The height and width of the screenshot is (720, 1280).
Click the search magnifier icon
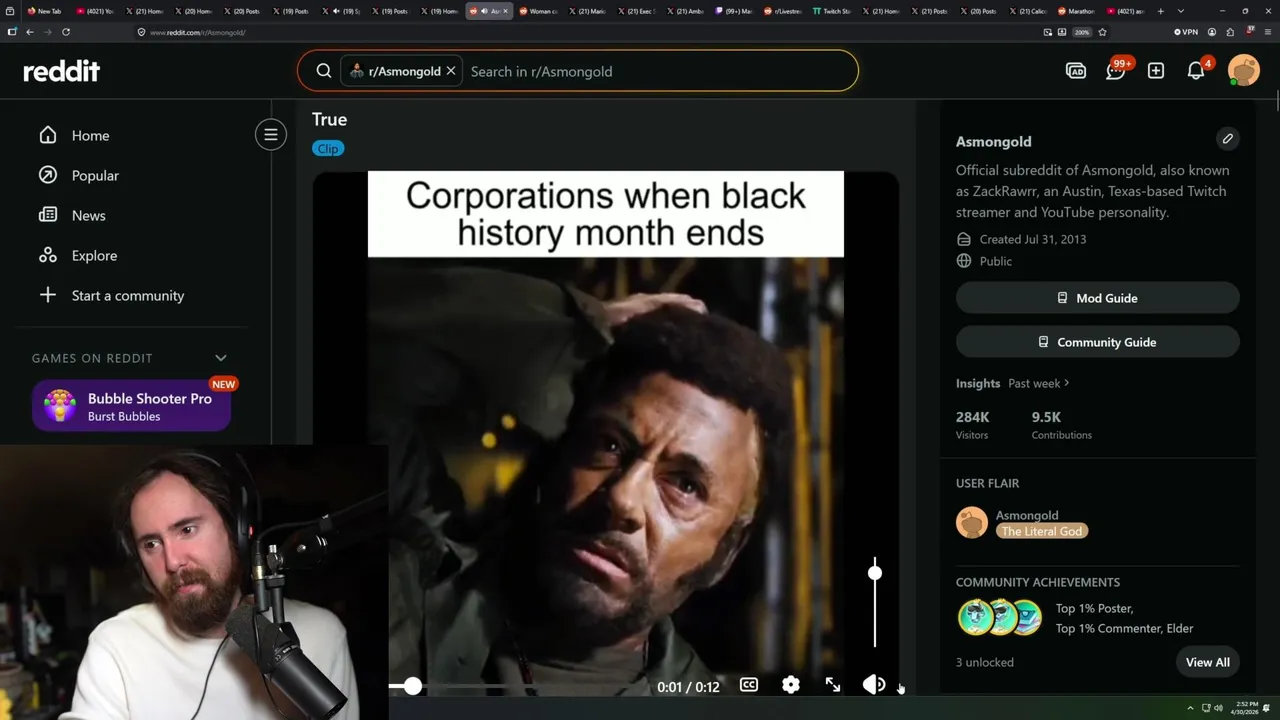[x=324, y=71]
